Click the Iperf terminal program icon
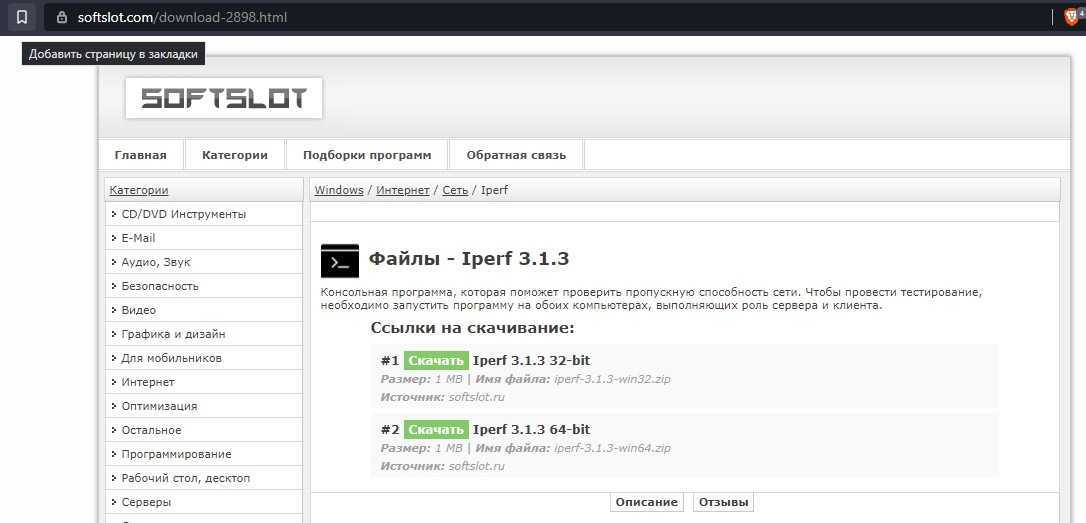Screen dimensions: 1086x523 click(340, 261)
